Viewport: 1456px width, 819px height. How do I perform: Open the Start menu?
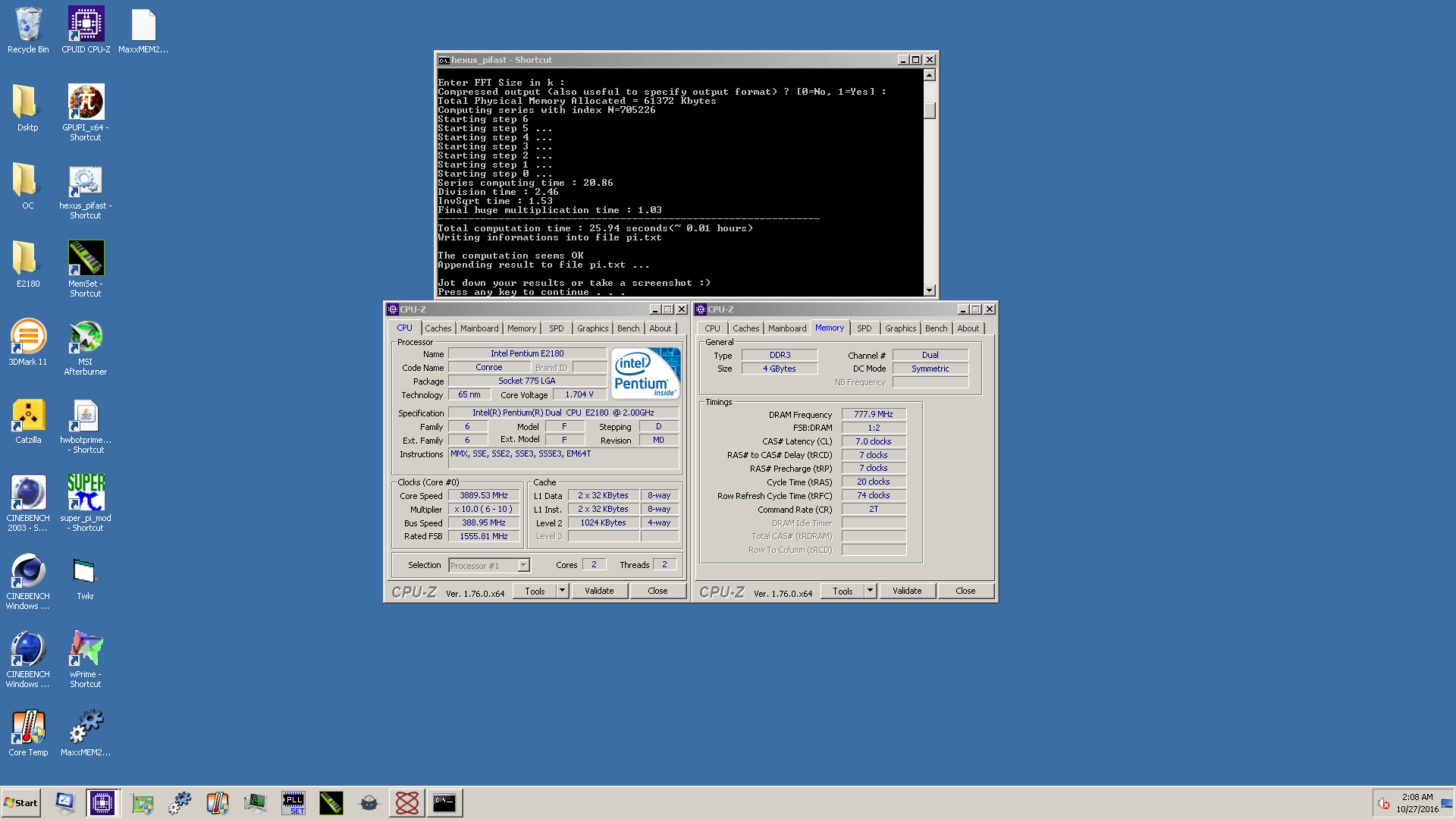[x=21, y=802]
